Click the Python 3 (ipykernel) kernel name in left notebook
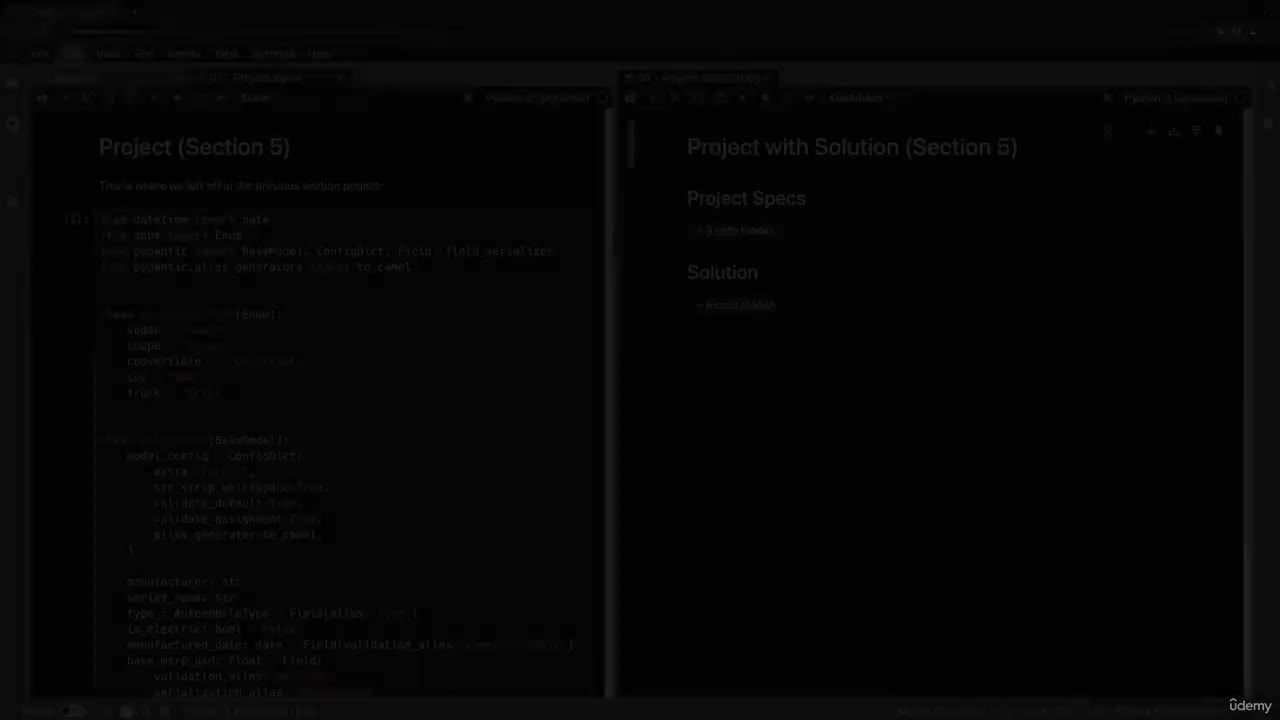1280x720 pixels. pos(536,98)
